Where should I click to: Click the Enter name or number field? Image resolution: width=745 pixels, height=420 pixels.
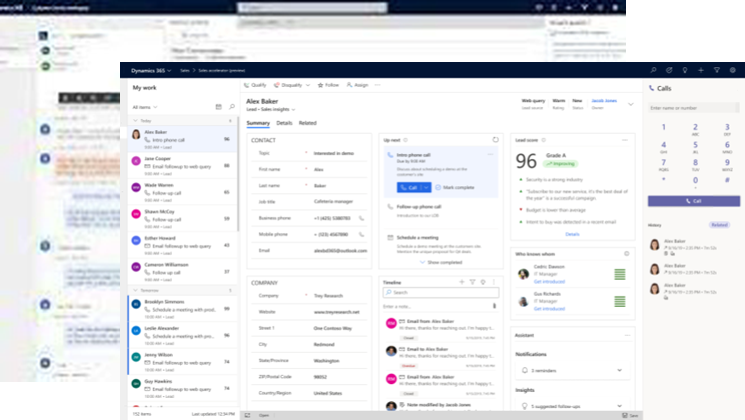[693, 106]
